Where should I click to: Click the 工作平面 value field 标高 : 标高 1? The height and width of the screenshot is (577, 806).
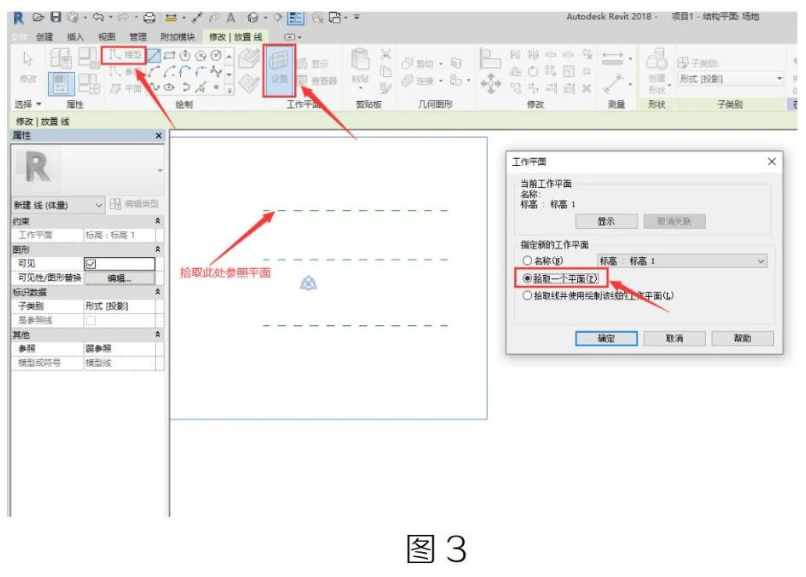pos(119,235)
